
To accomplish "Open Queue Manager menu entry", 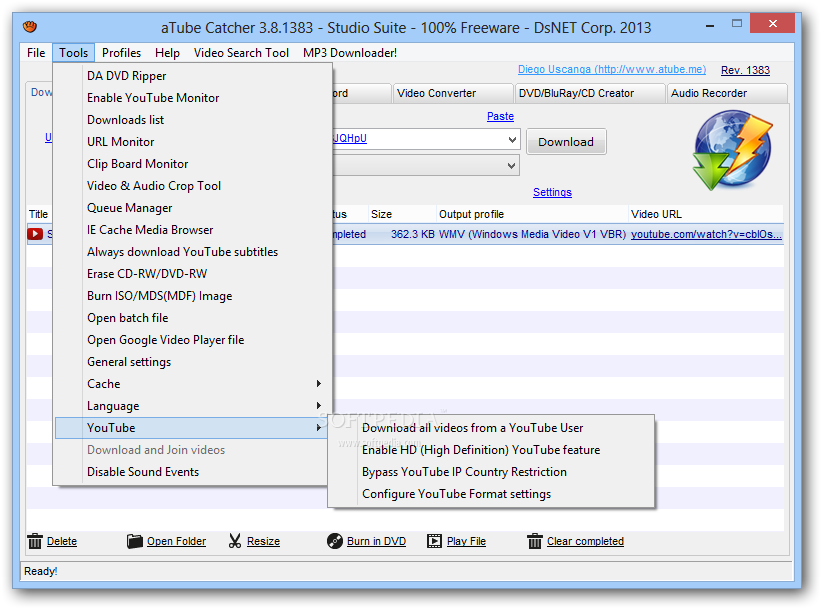I will [x=193, y=208].
